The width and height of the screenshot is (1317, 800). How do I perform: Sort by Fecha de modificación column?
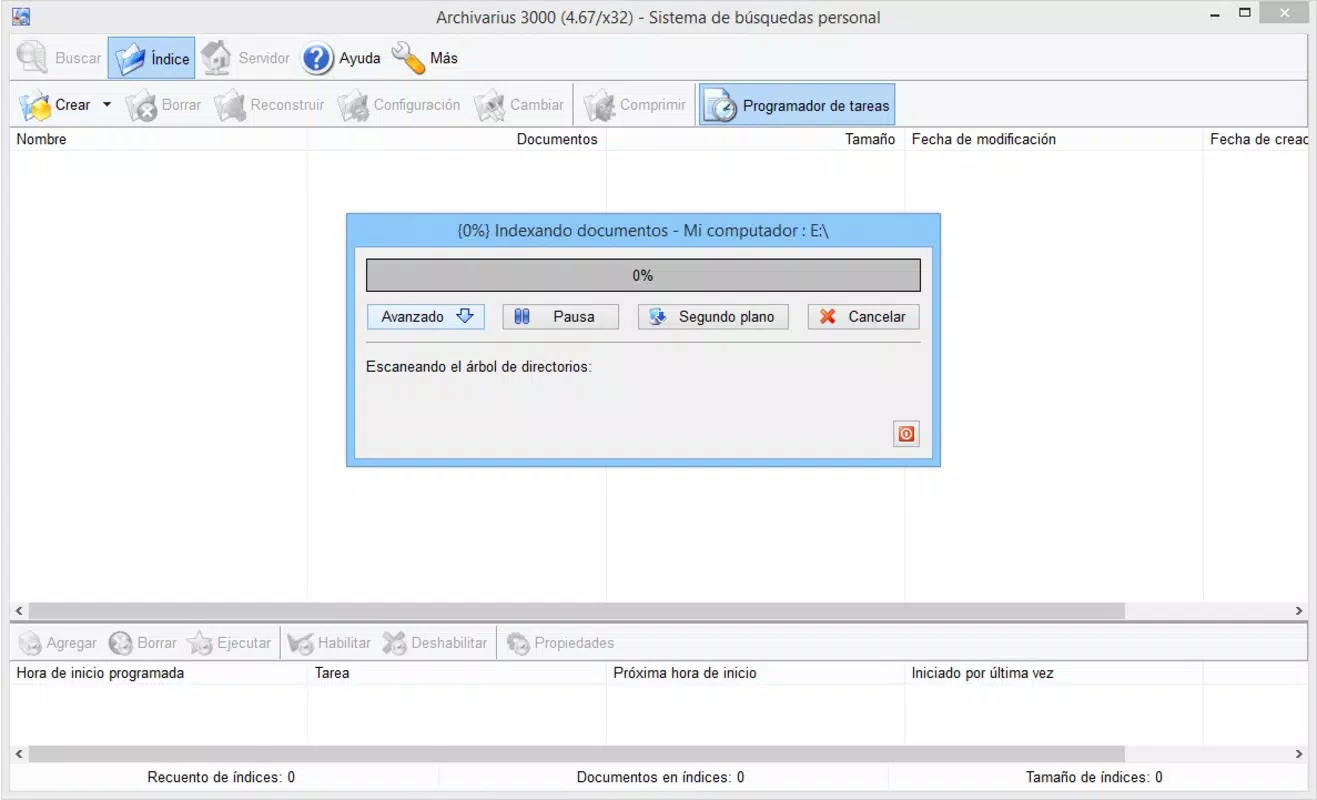point(1054,139)
